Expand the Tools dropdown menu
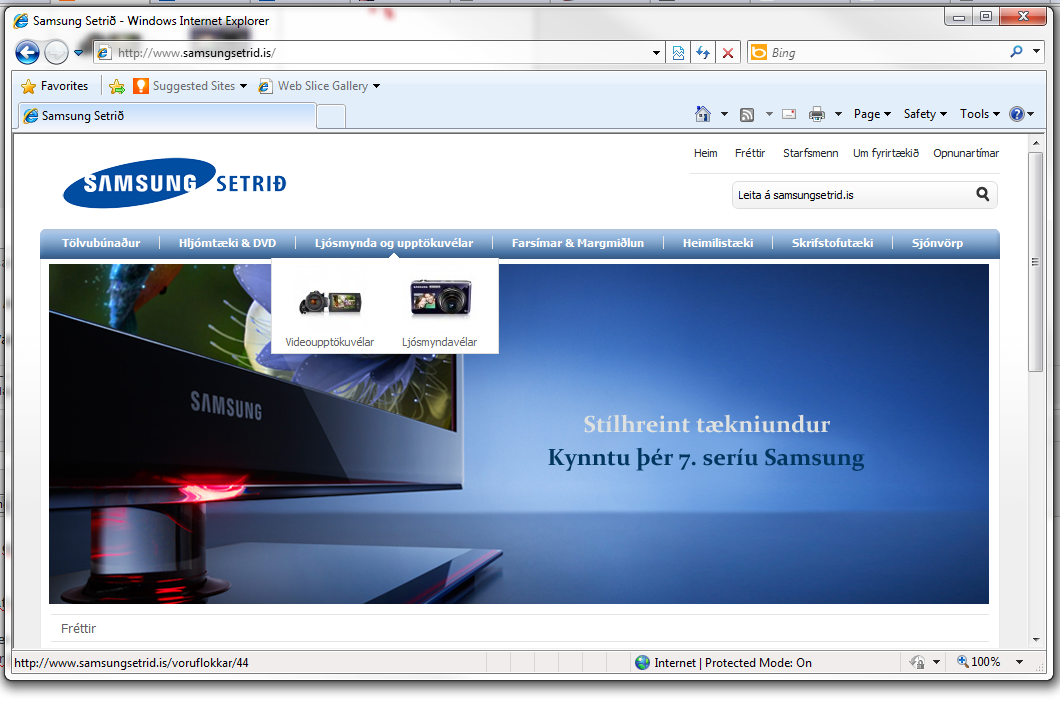This screenshot has width=1060, height=701. point(980,114)
